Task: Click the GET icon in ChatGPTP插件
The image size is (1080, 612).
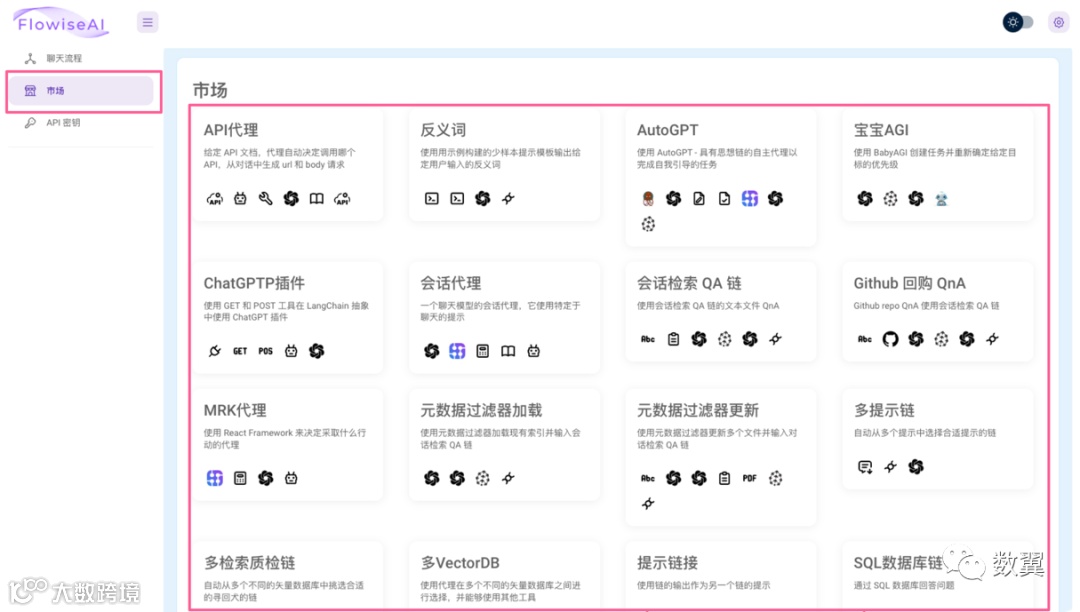Action: (240, 351)
